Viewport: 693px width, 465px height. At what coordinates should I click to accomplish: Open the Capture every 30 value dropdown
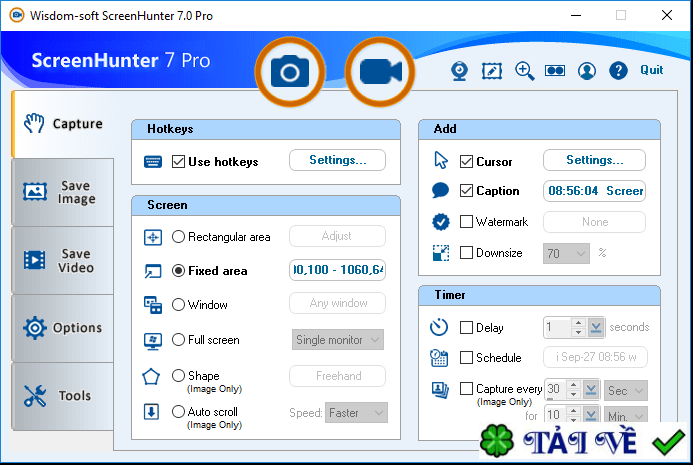[x=591, y=389]
